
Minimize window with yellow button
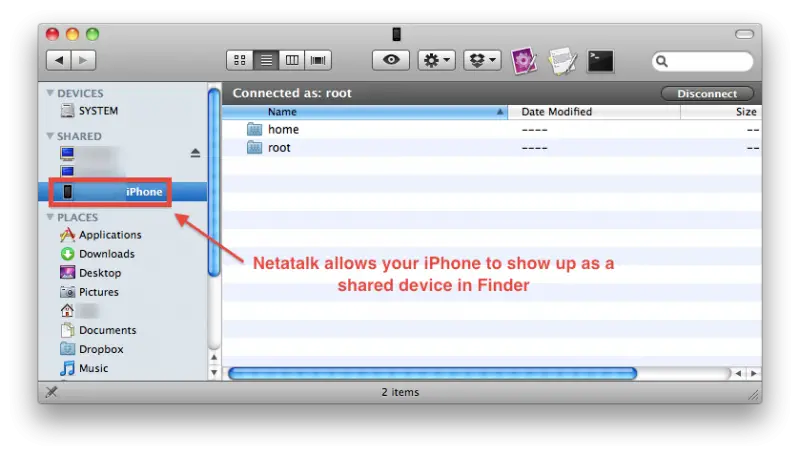pos(72,34)
